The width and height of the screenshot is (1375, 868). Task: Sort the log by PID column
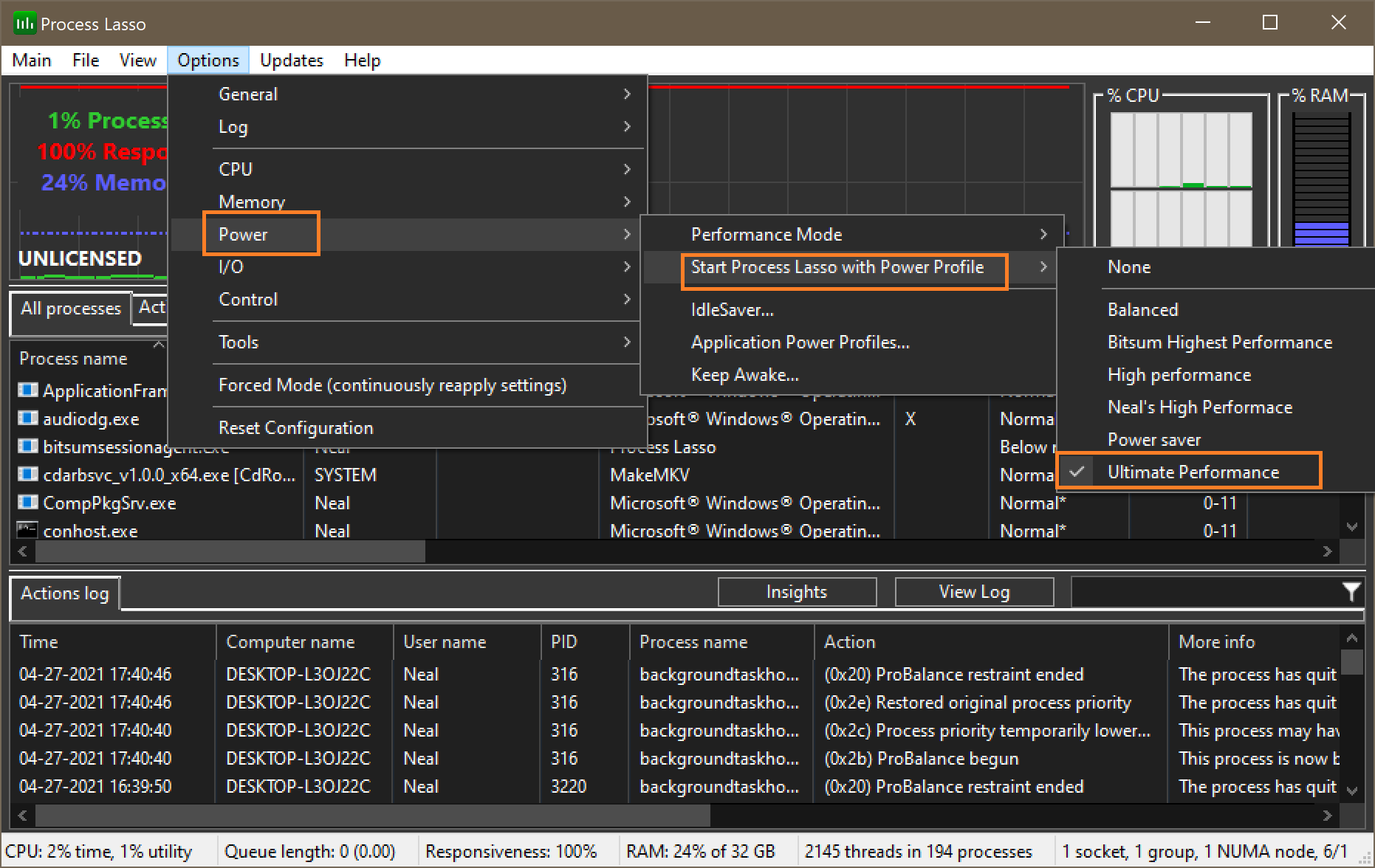click(x=585, y=641)
